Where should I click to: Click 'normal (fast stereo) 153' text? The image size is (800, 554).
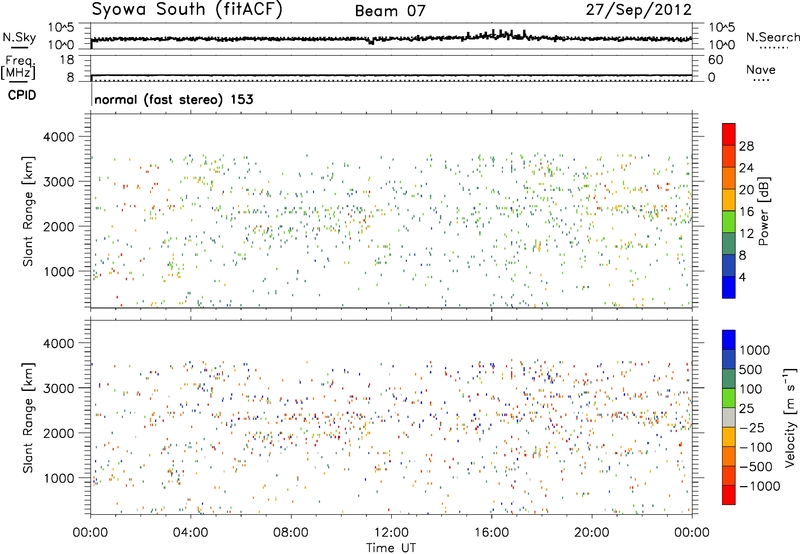tap(174, 99)
